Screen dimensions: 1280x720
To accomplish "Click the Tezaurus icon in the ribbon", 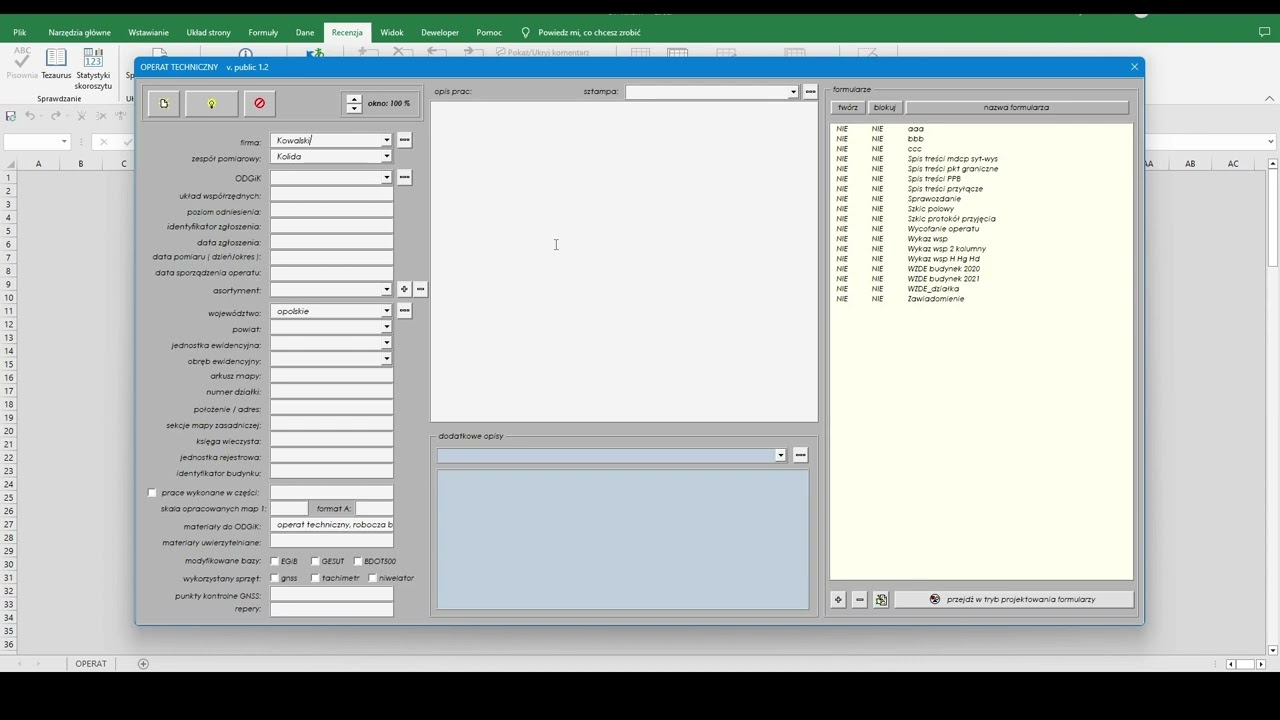I will coord(56,63).
